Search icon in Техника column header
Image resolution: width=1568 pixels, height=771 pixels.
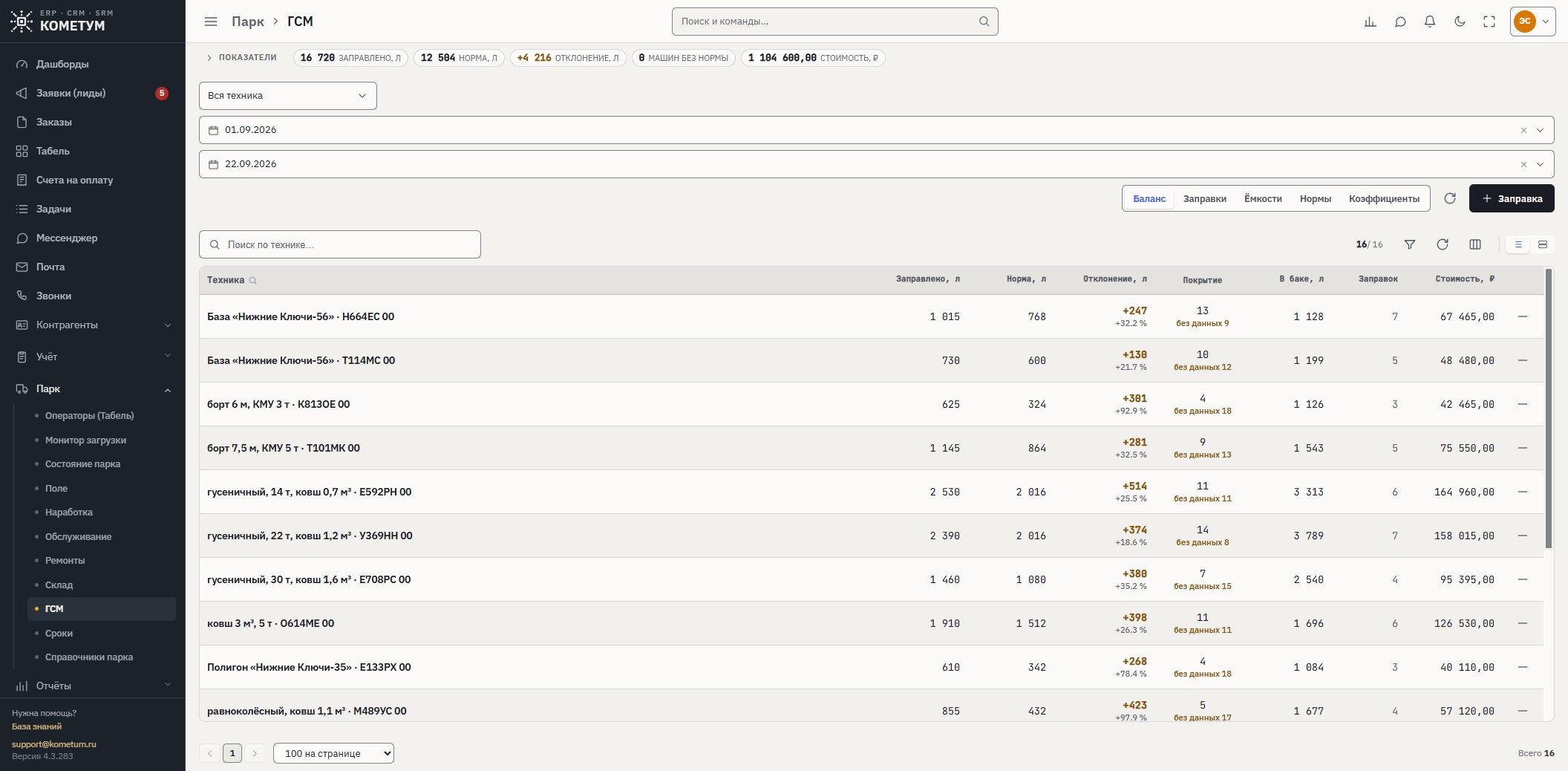[253, 281]
